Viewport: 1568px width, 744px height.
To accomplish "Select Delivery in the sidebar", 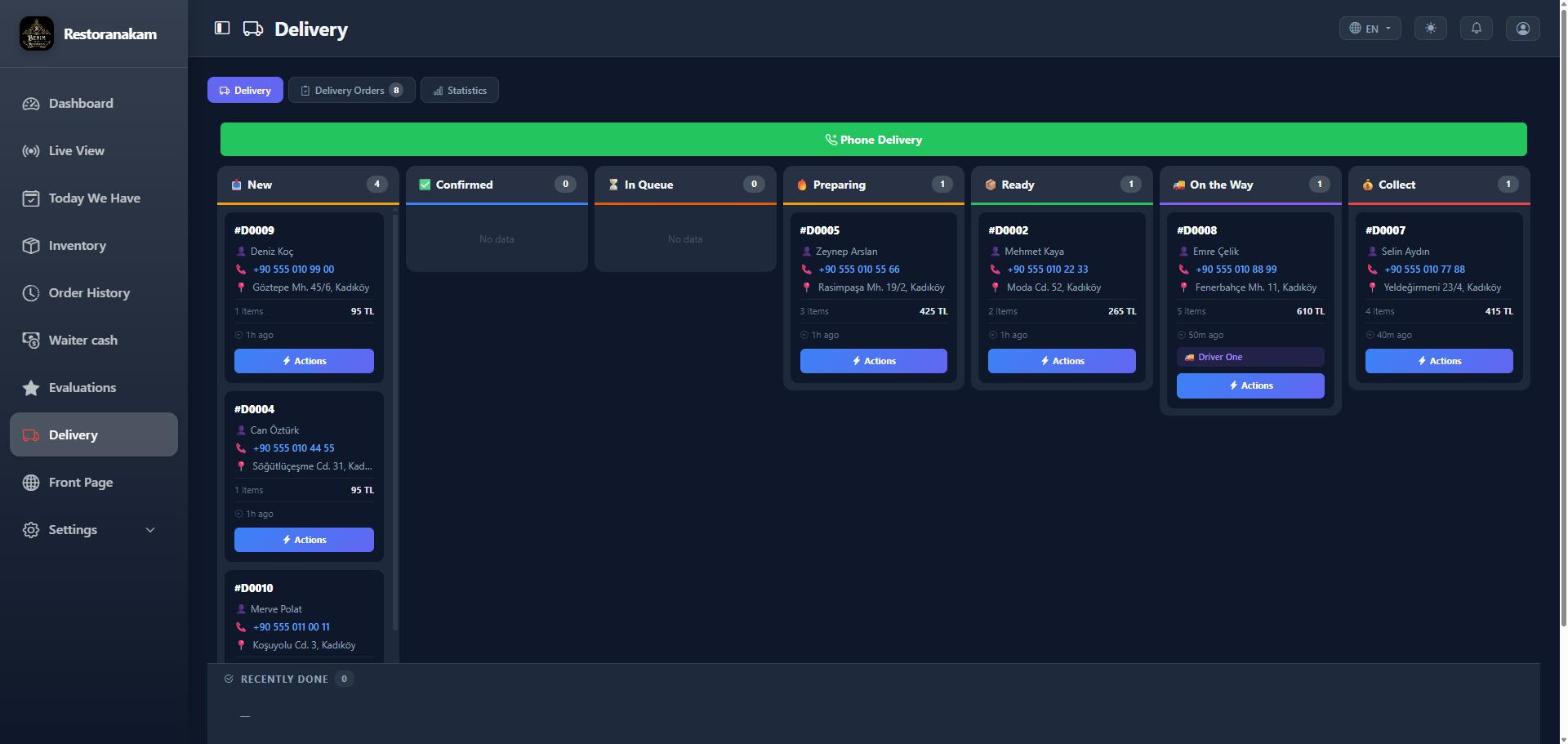I will (94, 435).
